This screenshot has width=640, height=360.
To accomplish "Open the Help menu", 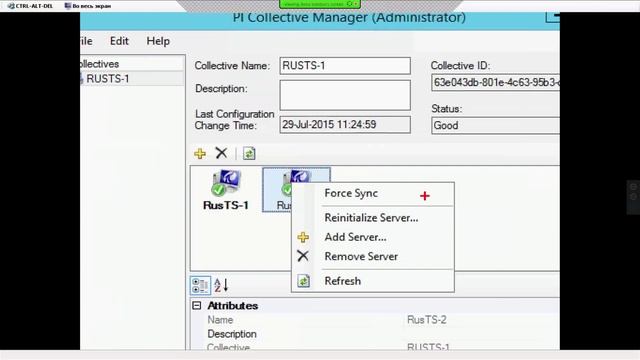I will [x=158, y=41].
